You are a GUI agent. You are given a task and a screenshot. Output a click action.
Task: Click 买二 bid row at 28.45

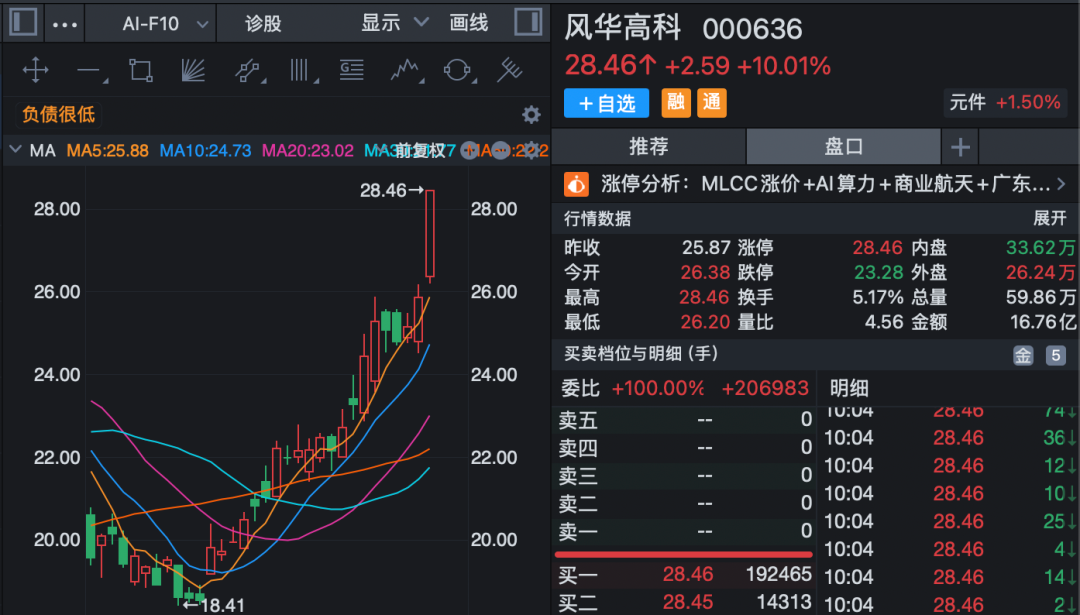[x=683, y=602]
